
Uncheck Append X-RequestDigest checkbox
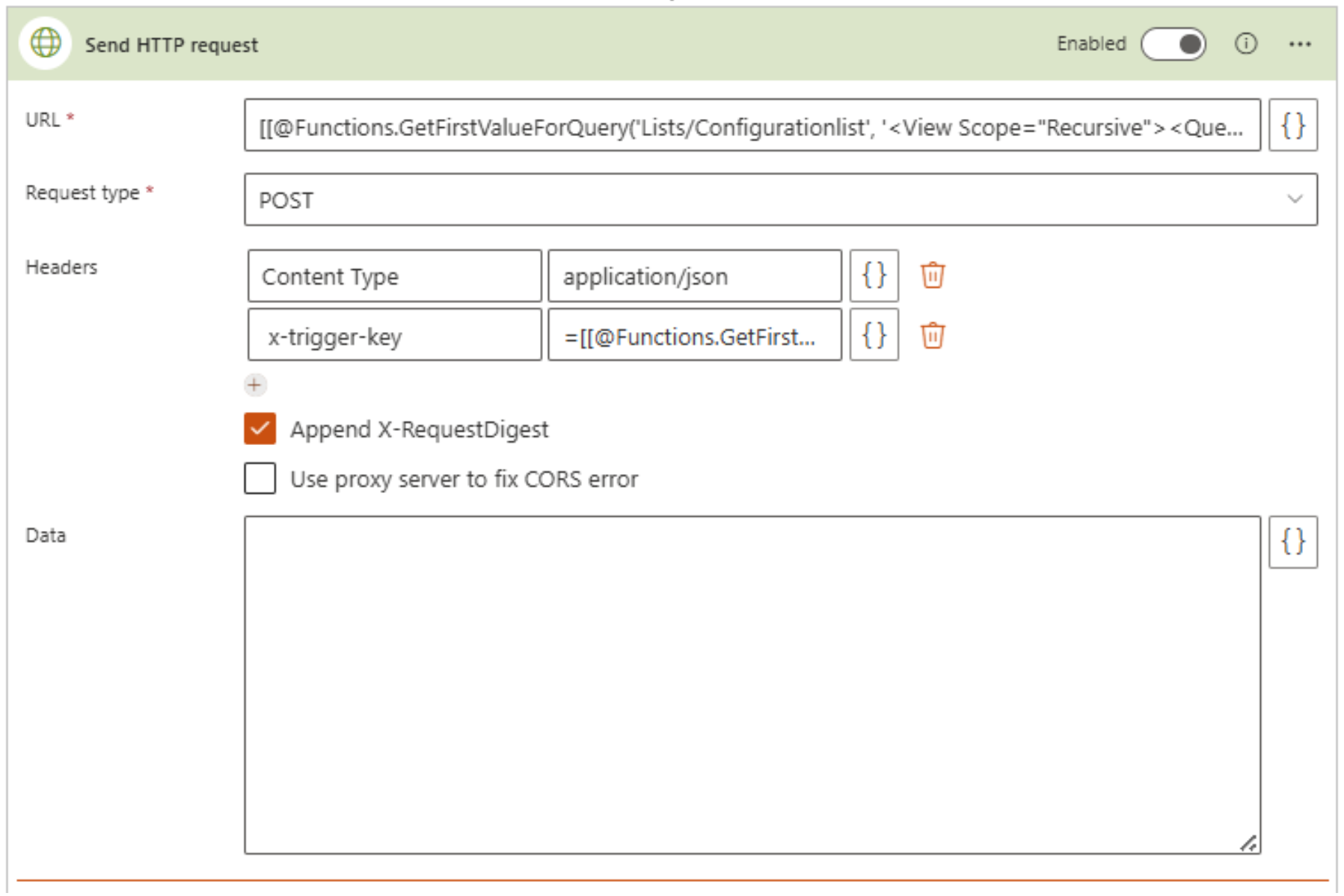coord(260,429)
